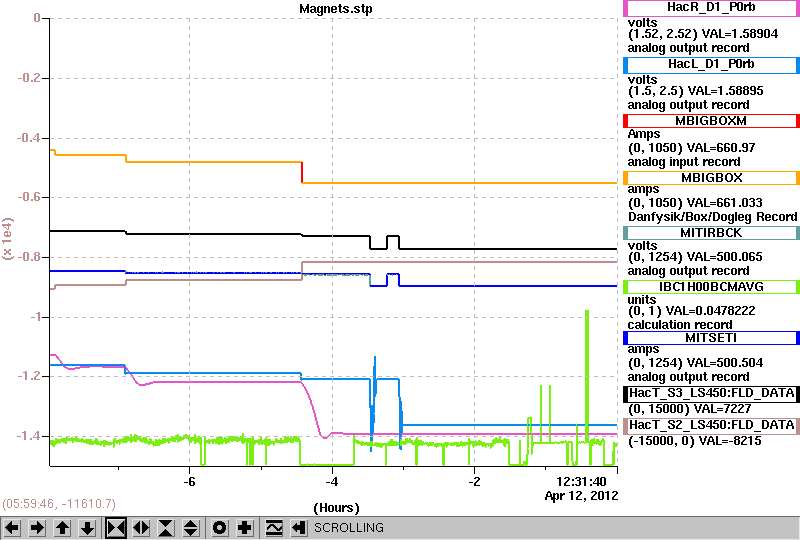The image size is (800, 540).
Task: Click the red step on the orange trace
Action: click(x=302, y=173)
